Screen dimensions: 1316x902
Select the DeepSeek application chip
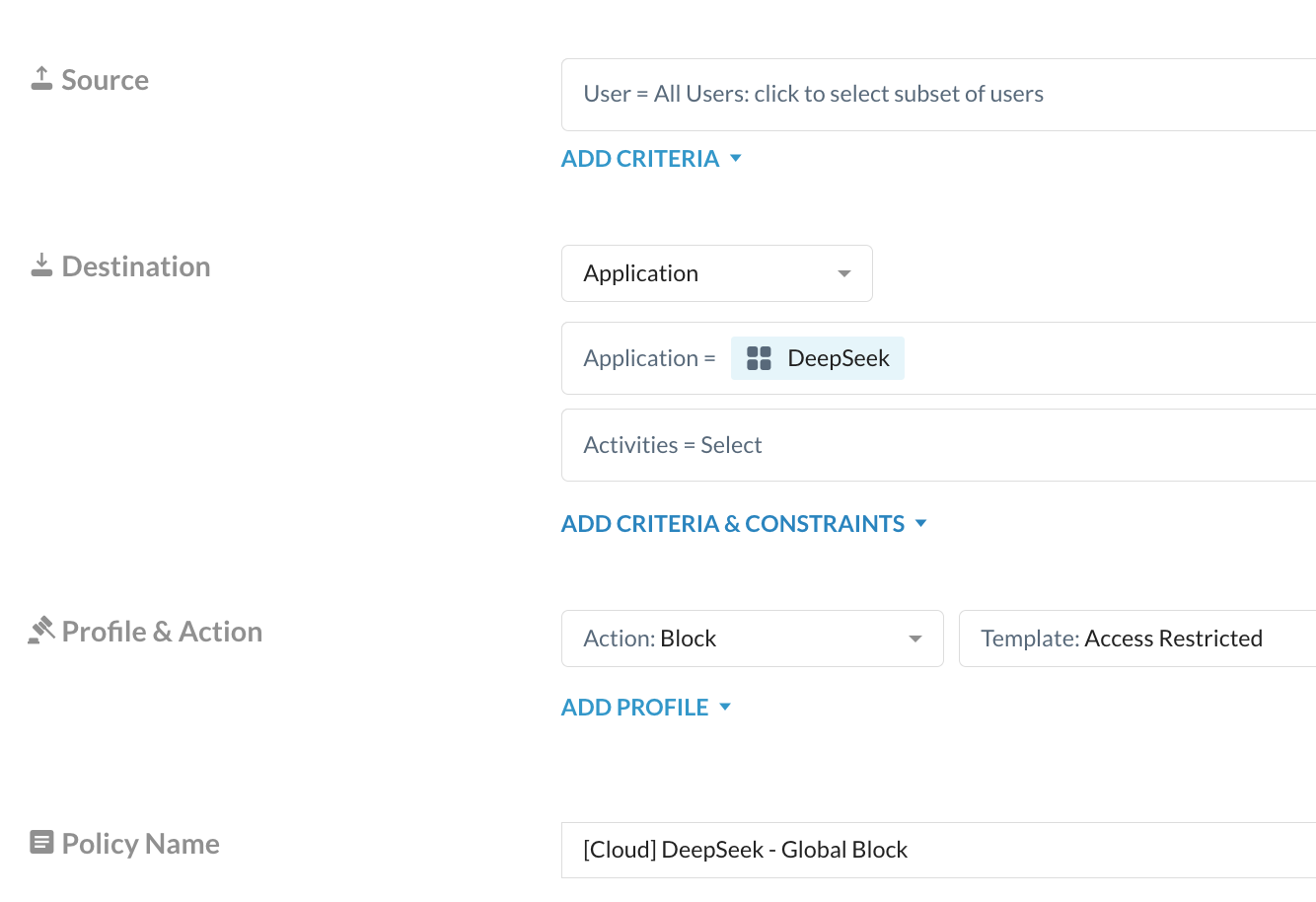click(x=818, y=358)
